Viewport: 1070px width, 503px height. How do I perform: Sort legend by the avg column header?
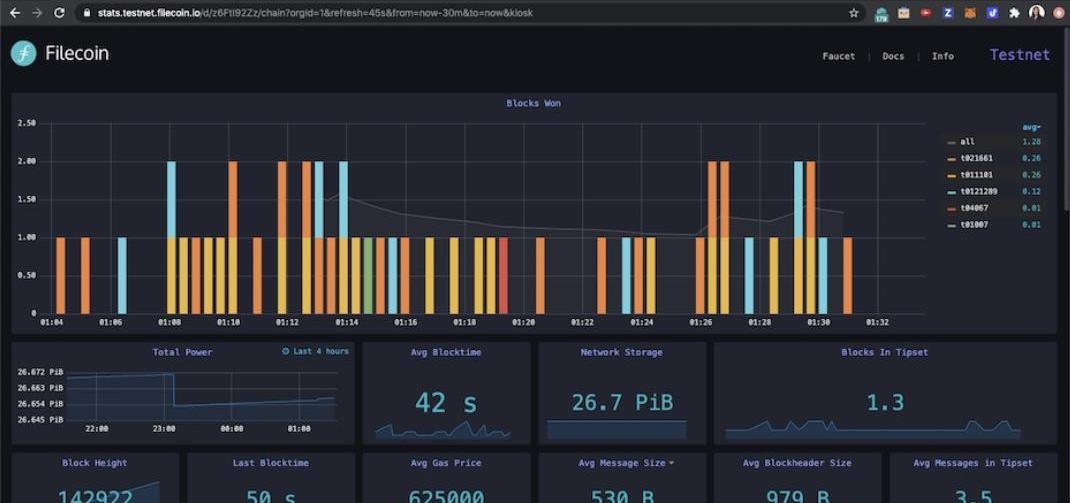click(1031, 127)
